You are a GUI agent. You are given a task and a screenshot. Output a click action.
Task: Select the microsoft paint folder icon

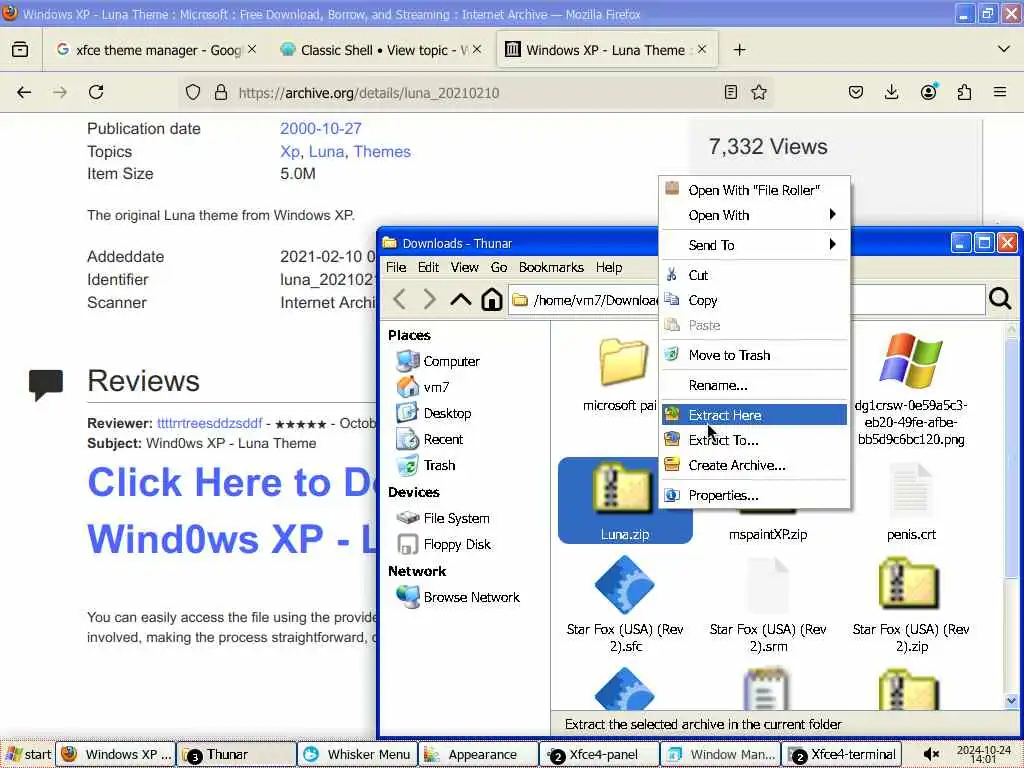[624, 362]
